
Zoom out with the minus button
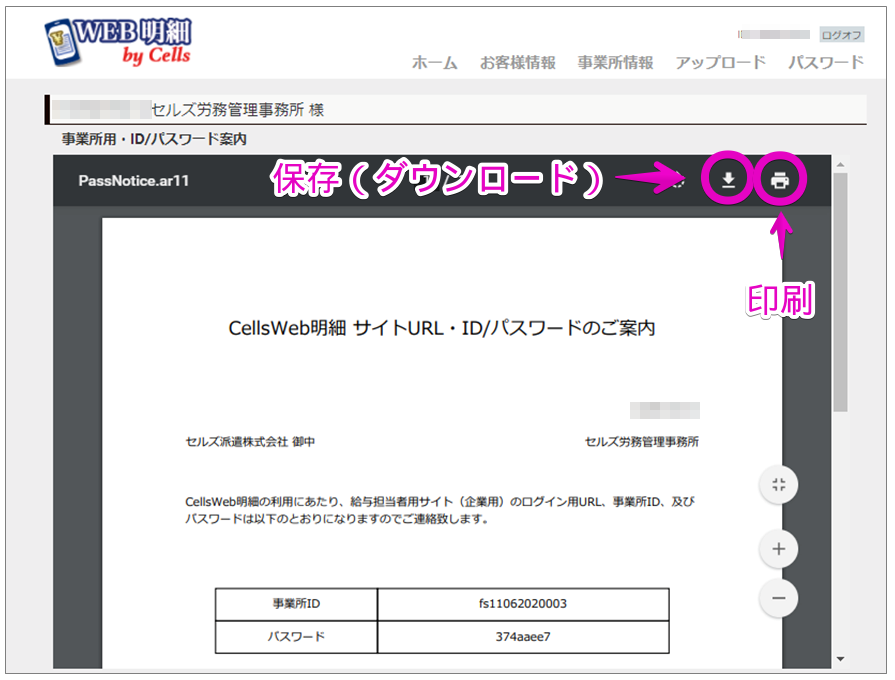tap(779, 598)
